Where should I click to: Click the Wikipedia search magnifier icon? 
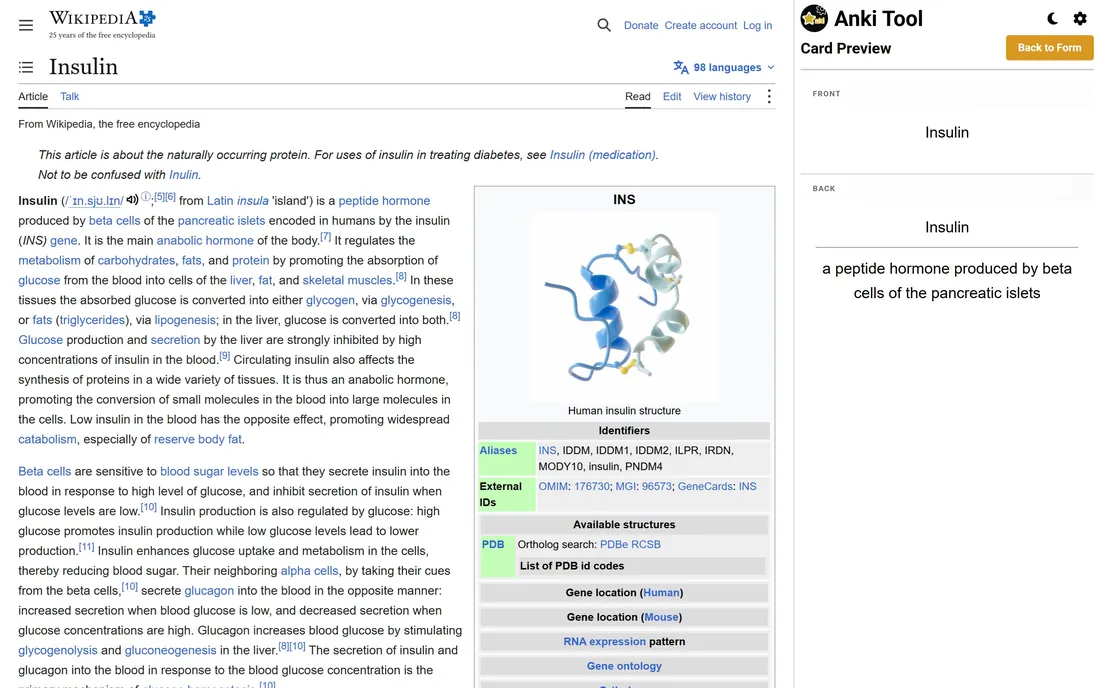pyautogui.click(x=604, y=25)
